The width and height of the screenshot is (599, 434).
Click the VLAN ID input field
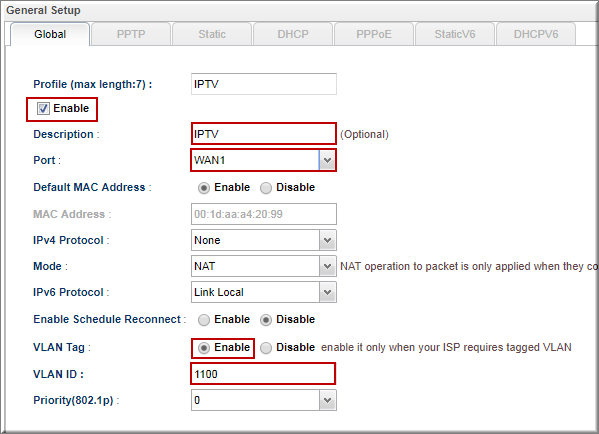263,374
